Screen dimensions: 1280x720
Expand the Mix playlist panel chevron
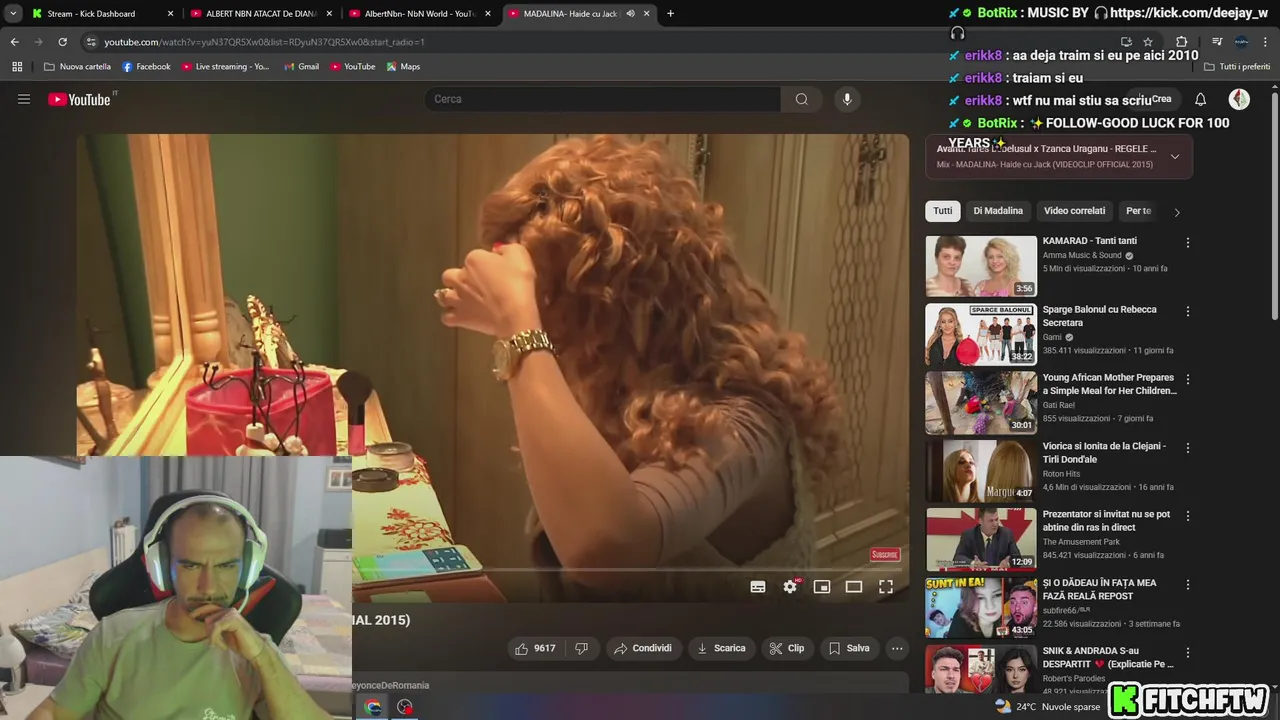click(x=1175, y=156)
